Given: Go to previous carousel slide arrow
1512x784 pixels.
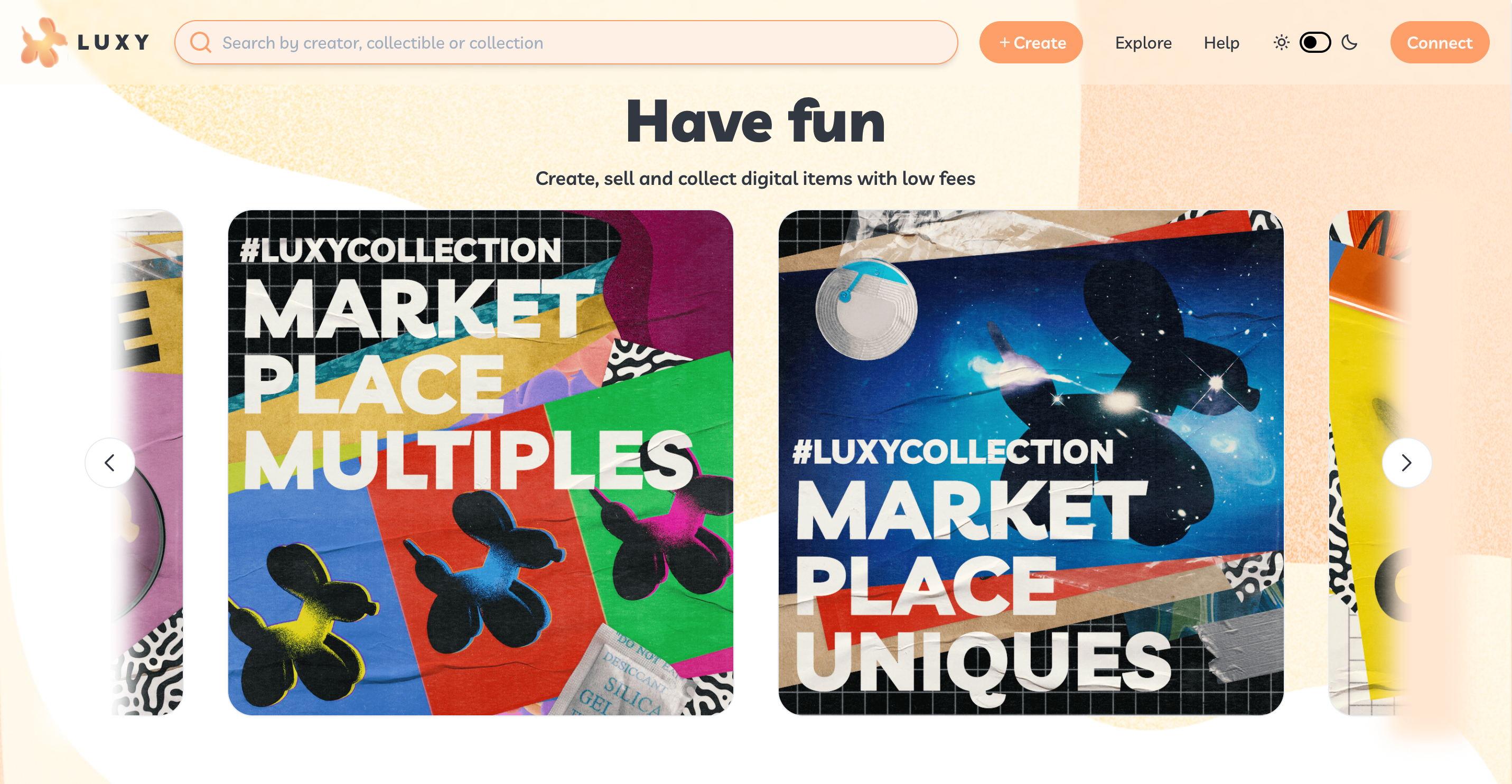Looking at the screenshot, I should (x=110, y=463).
